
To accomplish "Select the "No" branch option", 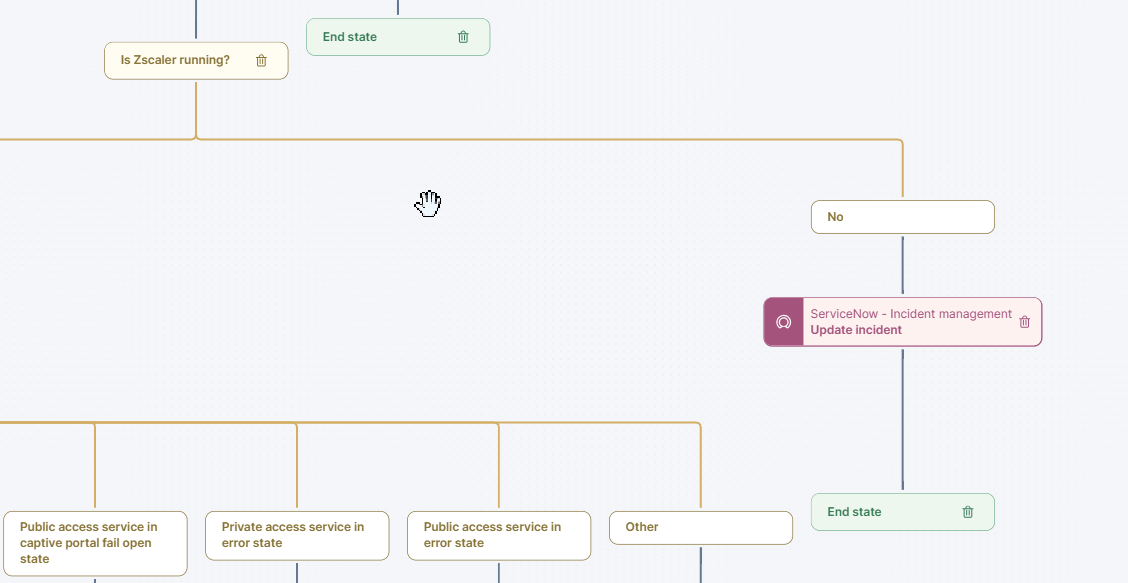I will (902, 217).
